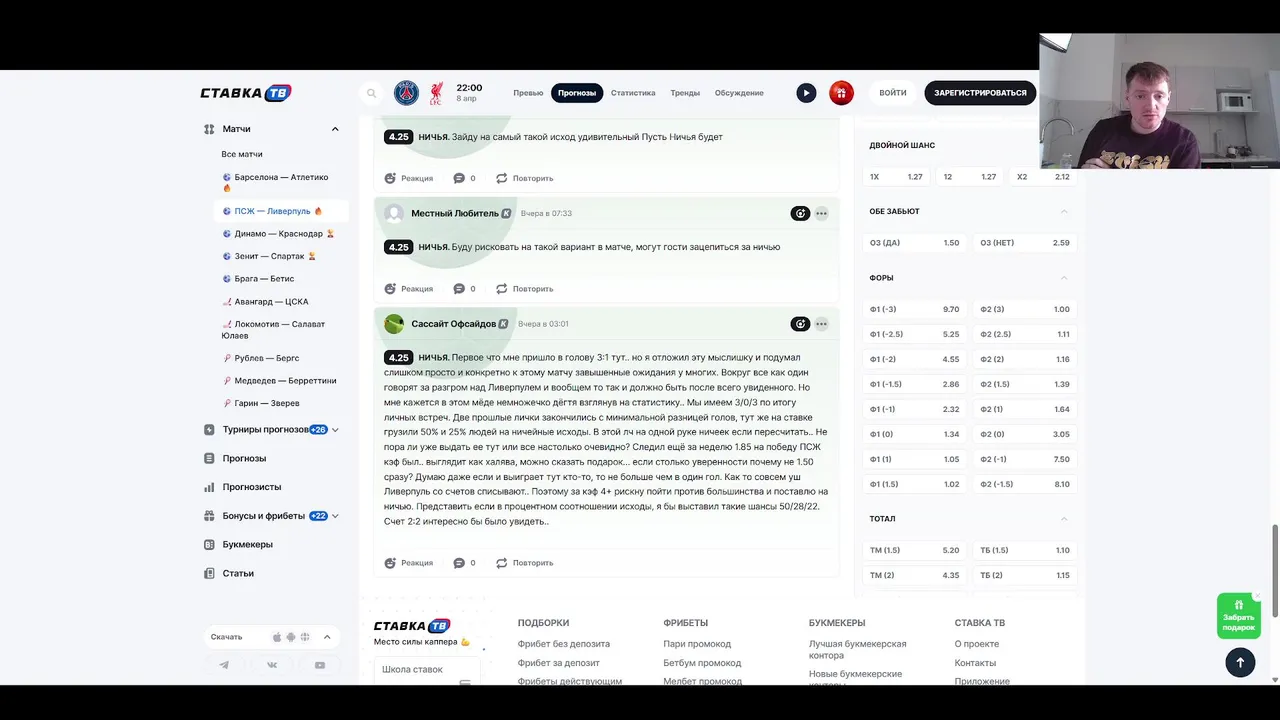Click the Зарегистрироваться button
Viewport: 1280px width, 720px height.
(x=980, y=93)
